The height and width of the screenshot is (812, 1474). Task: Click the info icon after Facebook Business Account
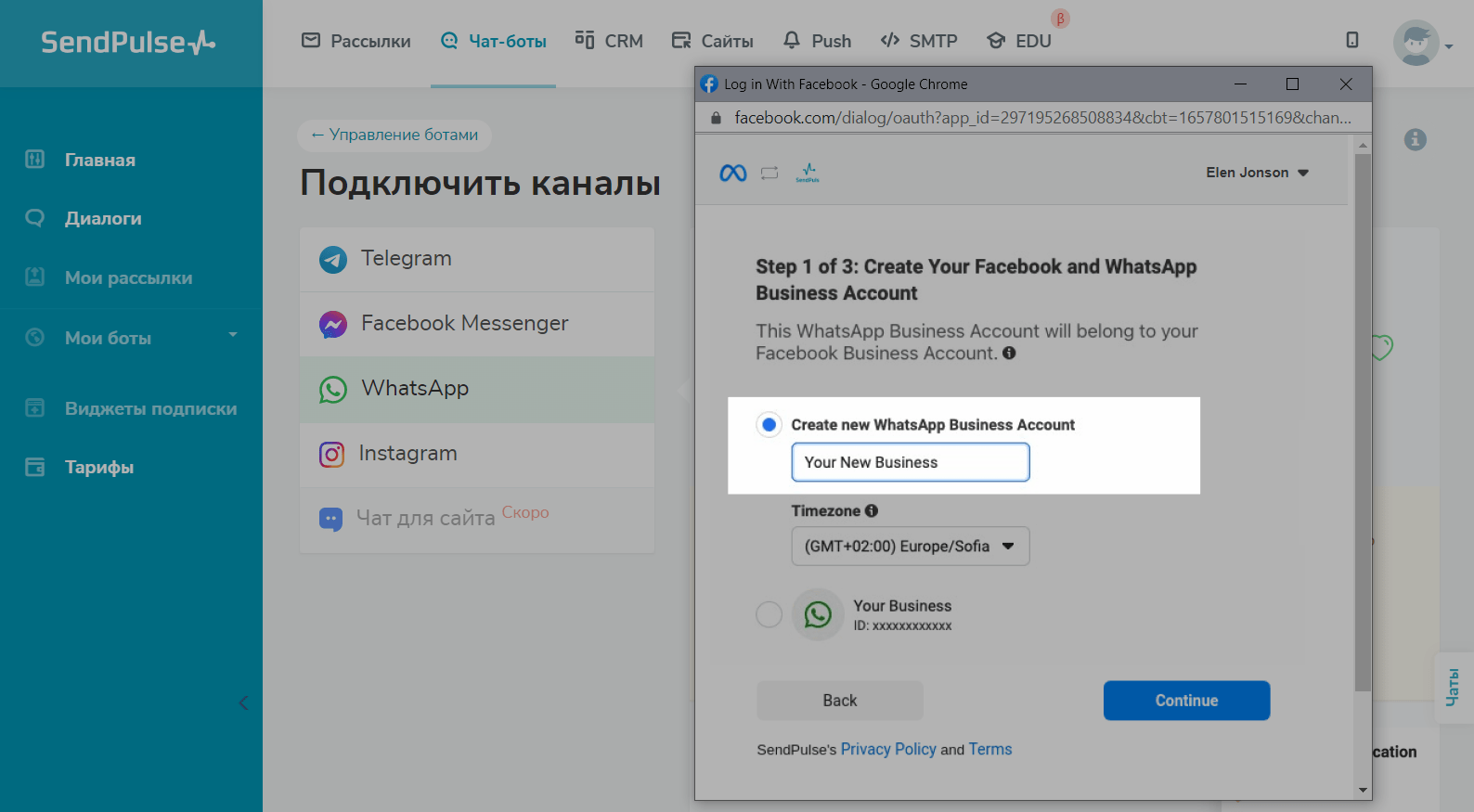(x=1009, y=354)
